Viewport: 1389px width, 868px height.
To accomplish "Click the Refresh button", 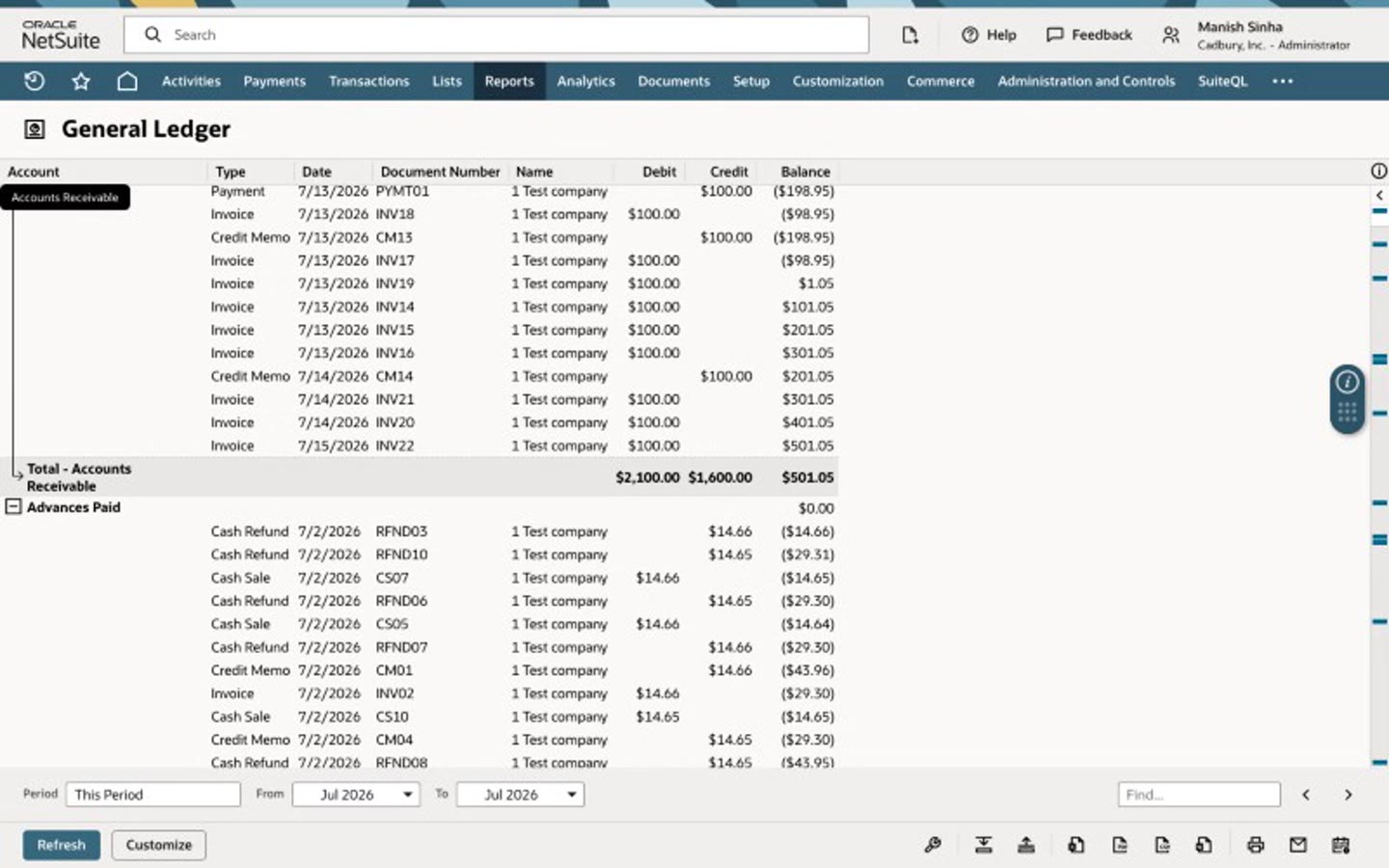I will 61,845.
